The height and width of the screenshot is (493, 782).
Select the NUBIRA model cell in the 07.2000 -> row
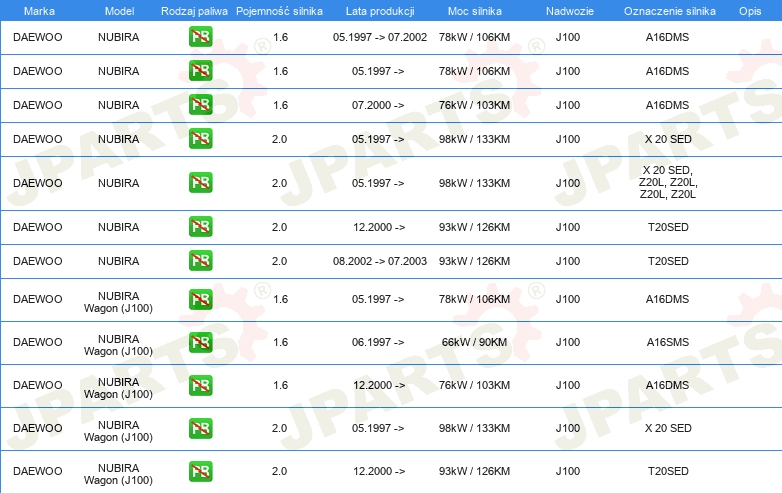click(118, 105)
